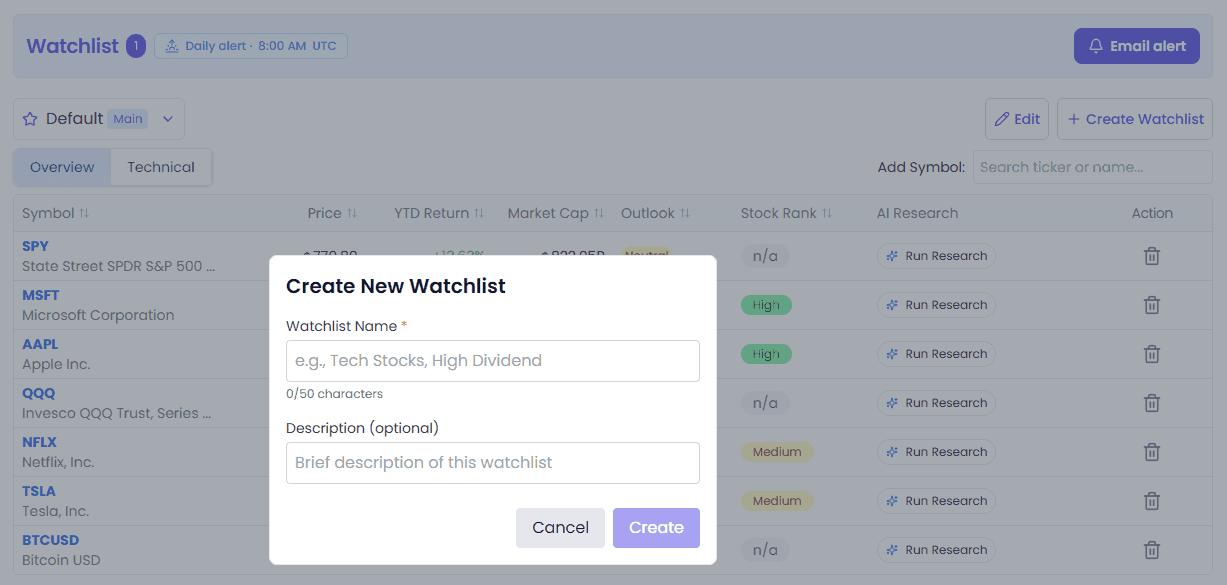Screen dimensions: 1227x585
Task: Delete SPY row using trash icon
Action: click(1152, 256)
